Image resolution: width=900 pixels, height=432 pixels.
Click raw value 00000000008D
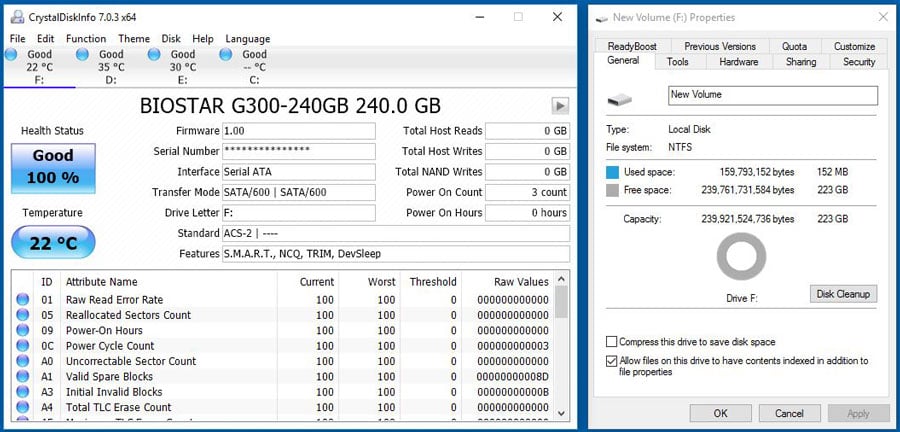point(513,377)
